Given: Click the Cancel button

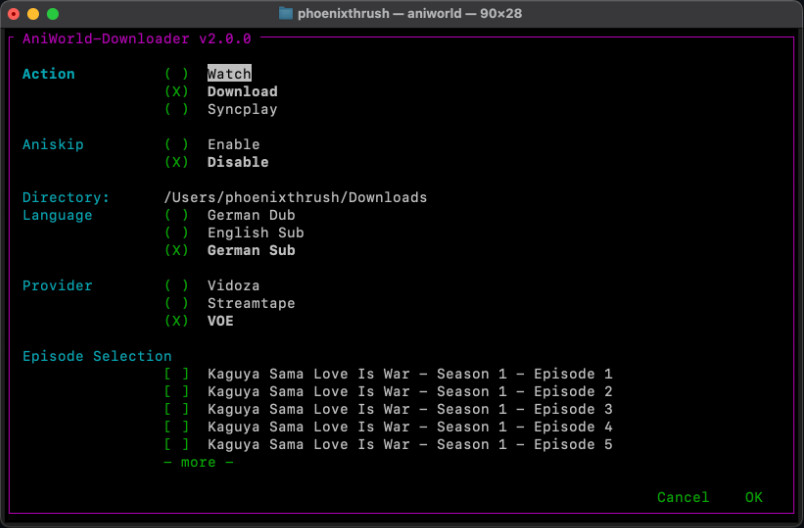Looking at the screenshot, I should tap(683, 497).
